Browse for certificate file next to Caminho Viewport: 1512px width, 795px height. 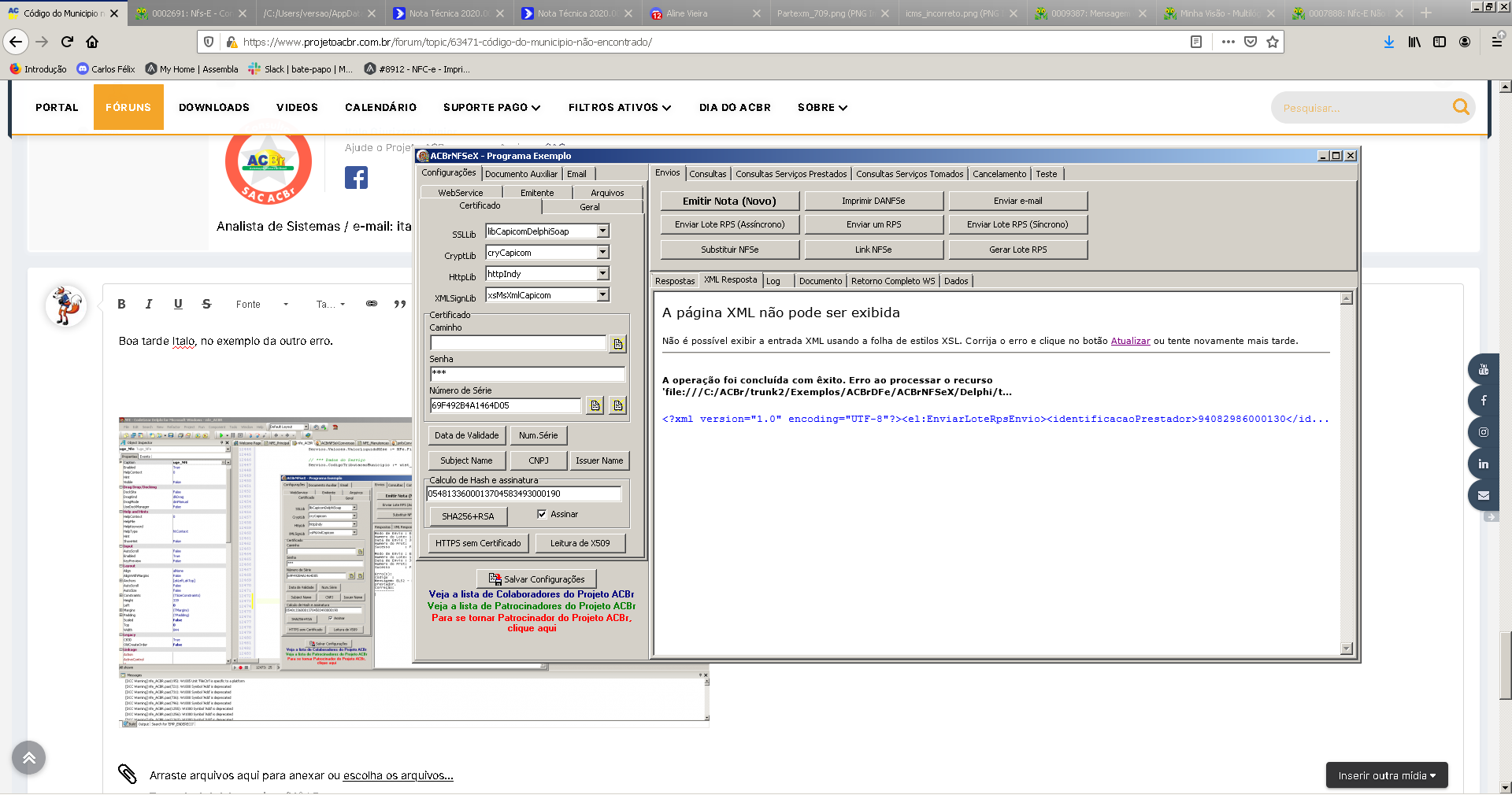click(618, 343)
